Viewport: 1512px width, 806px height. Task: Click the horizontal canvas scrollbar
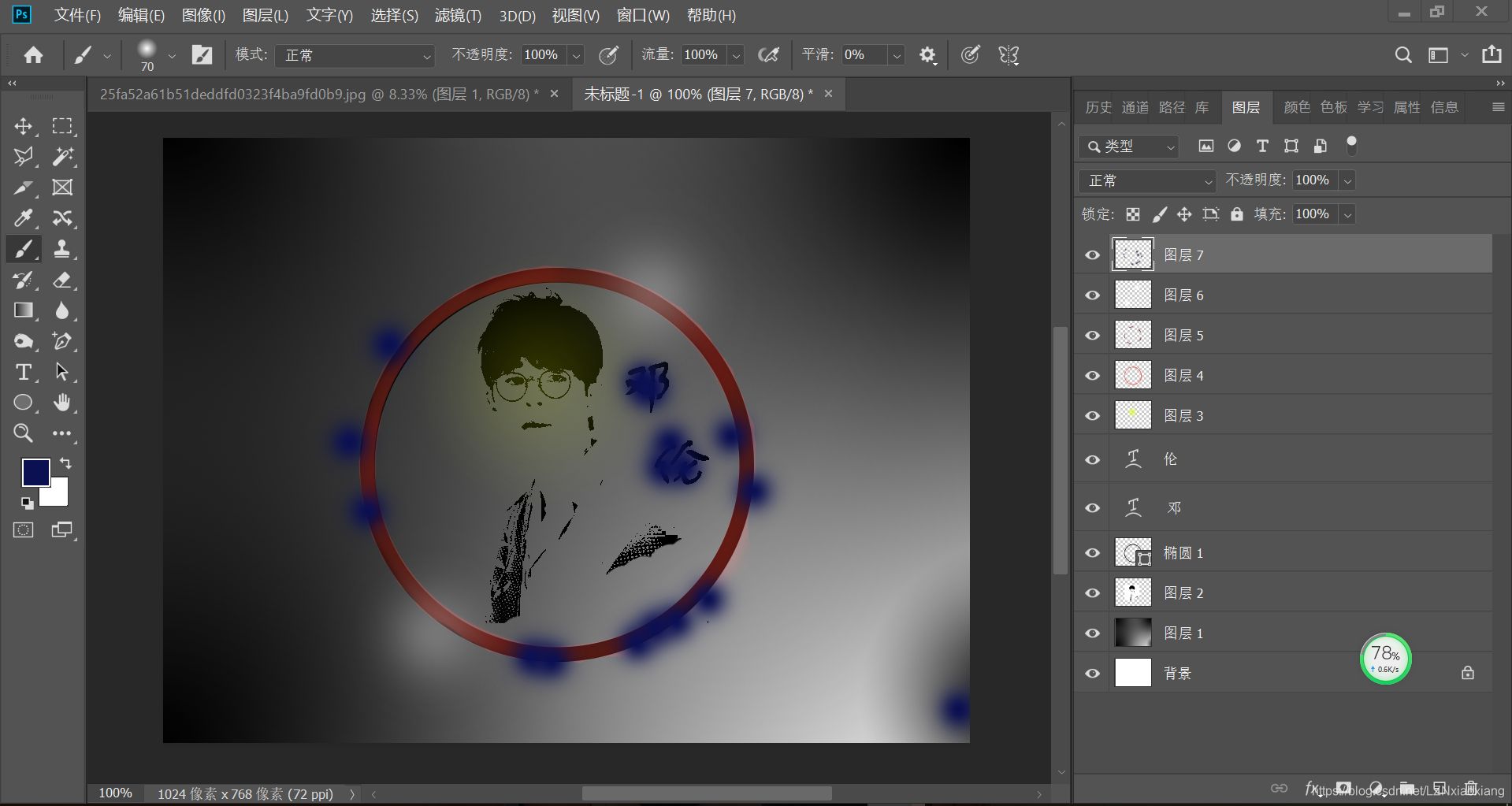707,793
